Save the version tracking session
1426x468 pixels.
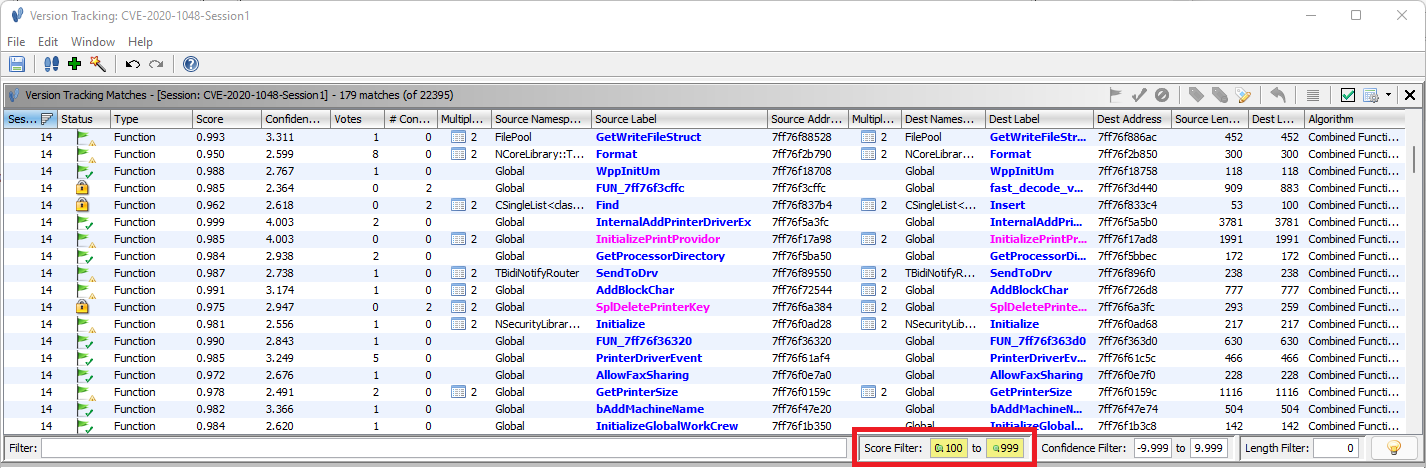pyautogui.click(x=17, y=64)
